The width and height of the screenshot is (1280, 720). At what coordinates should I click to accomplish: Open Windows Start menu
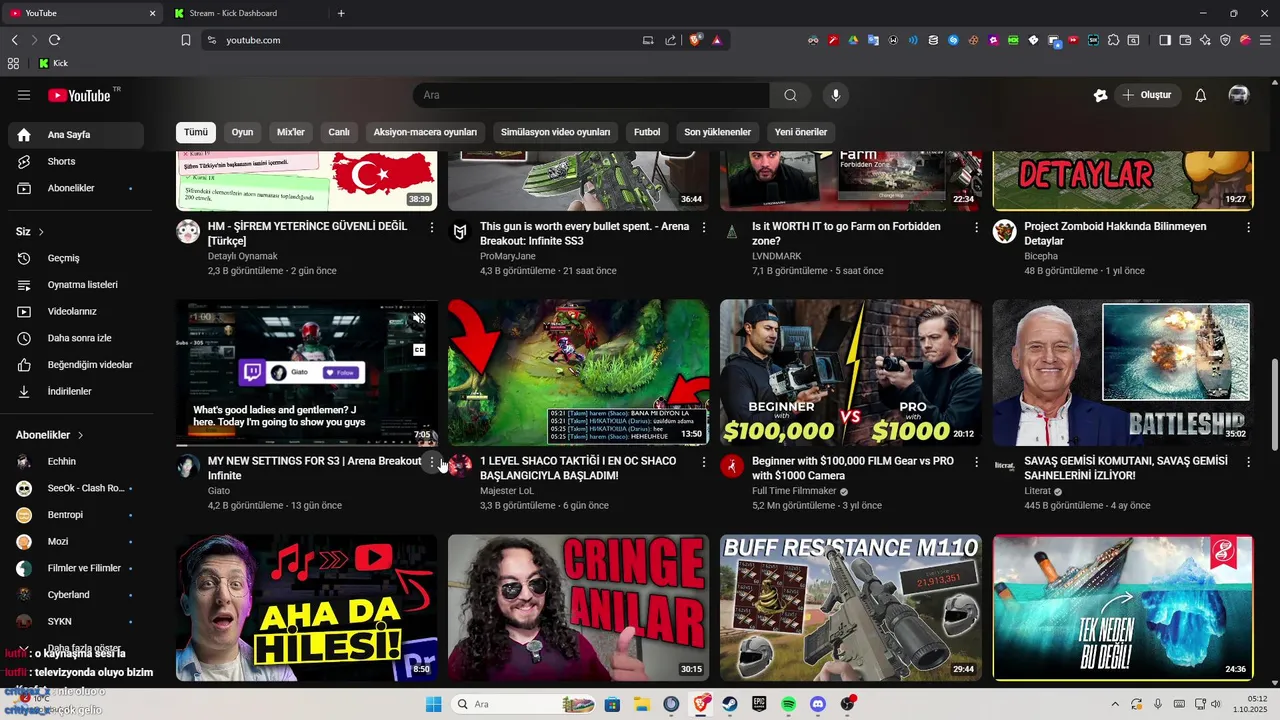click(x=433, y=704)
